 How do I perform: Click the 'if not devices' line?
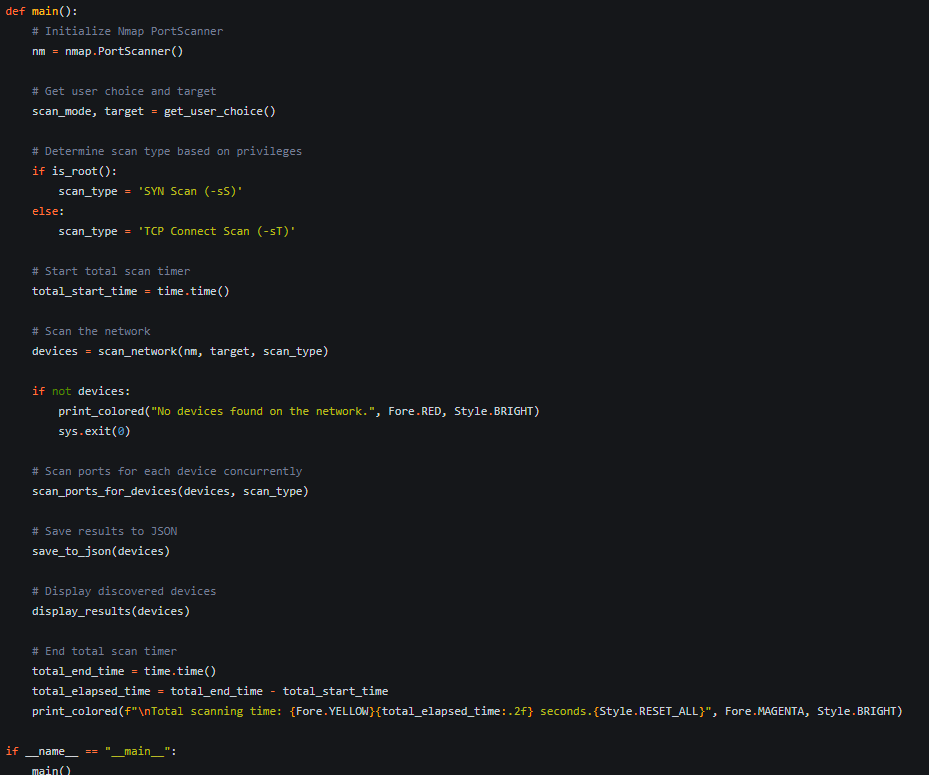point(81,391)
